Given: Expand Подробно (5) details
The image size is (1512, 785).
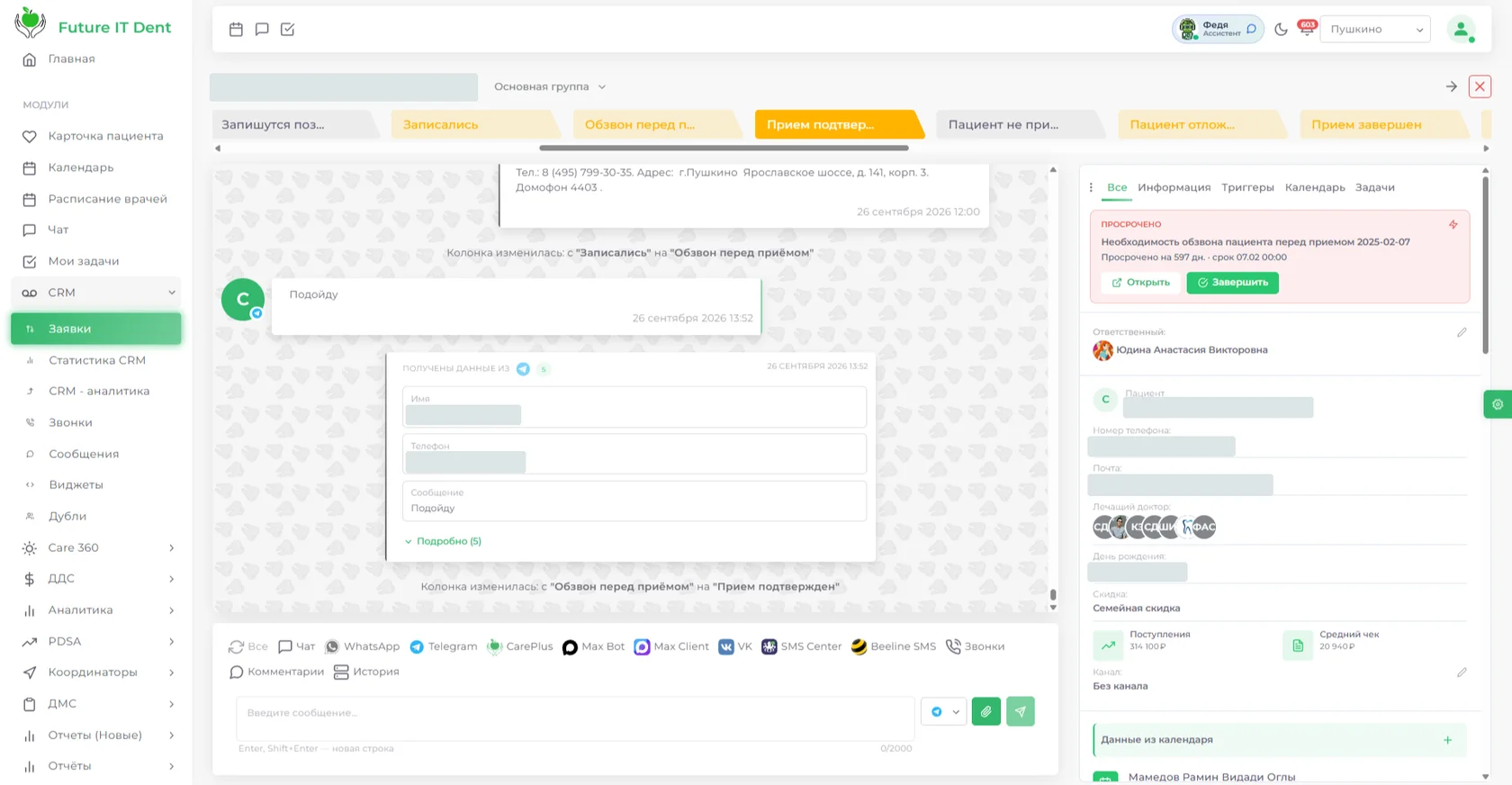Looking at the screenshot, I should click(x=443, y=541).
